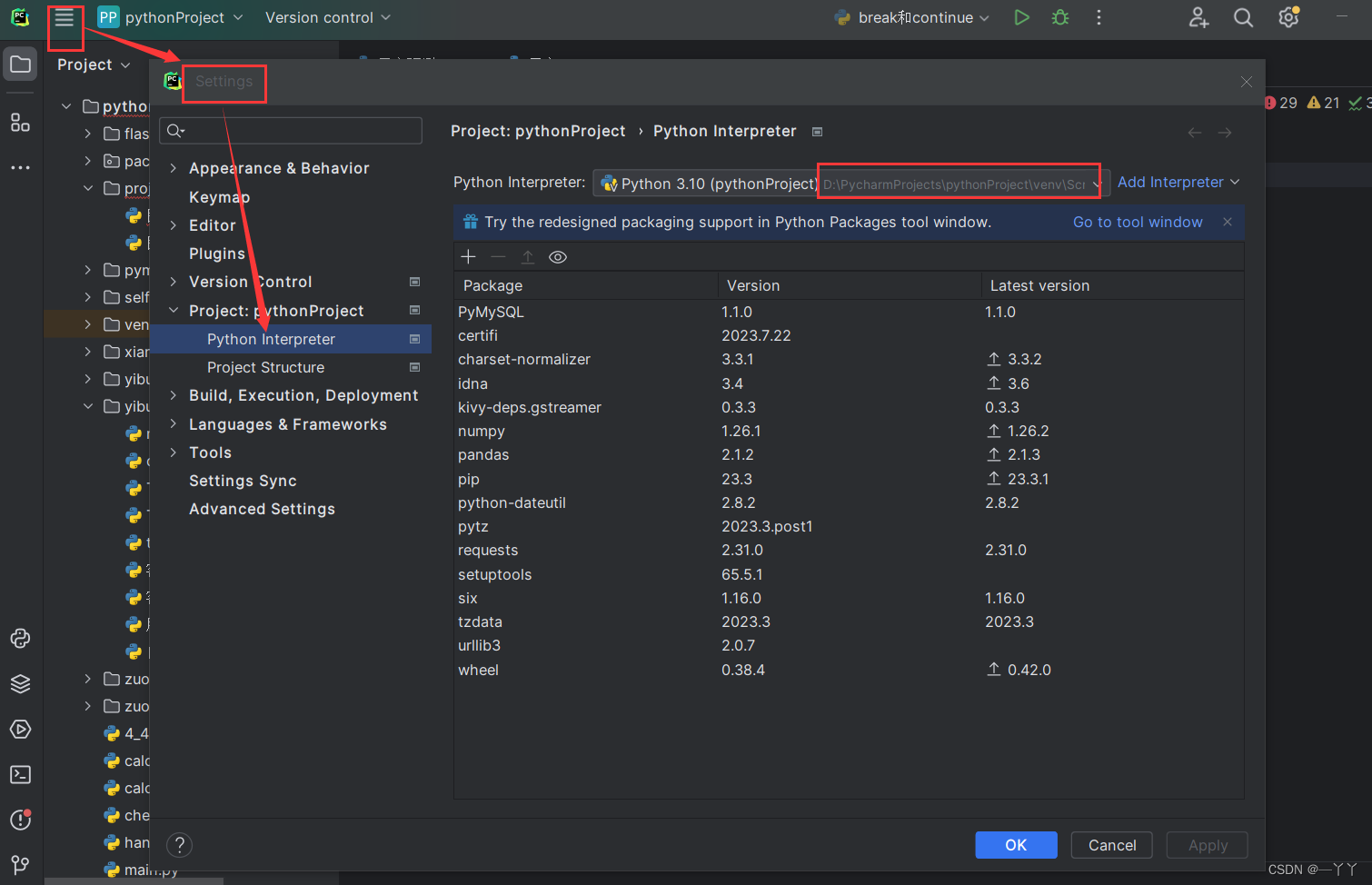Screen dimensions: 1372x885
Task: Click the OK button
Action: point(1016,845)
